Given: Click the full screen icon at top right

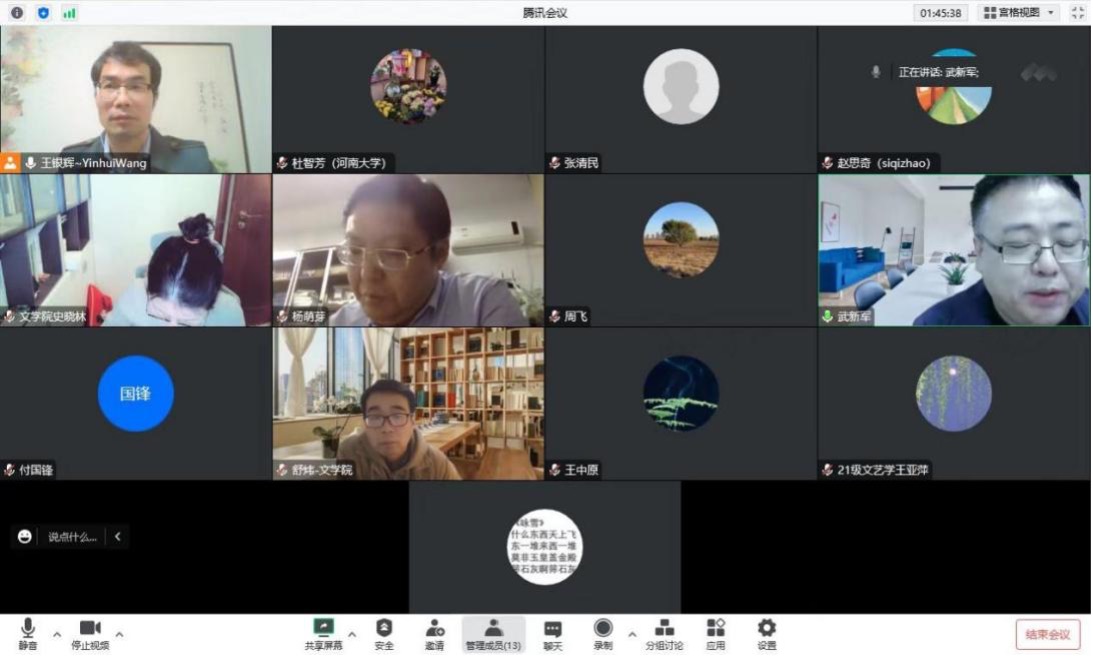Looking at the screenshot, I should tap(1077, 13).
